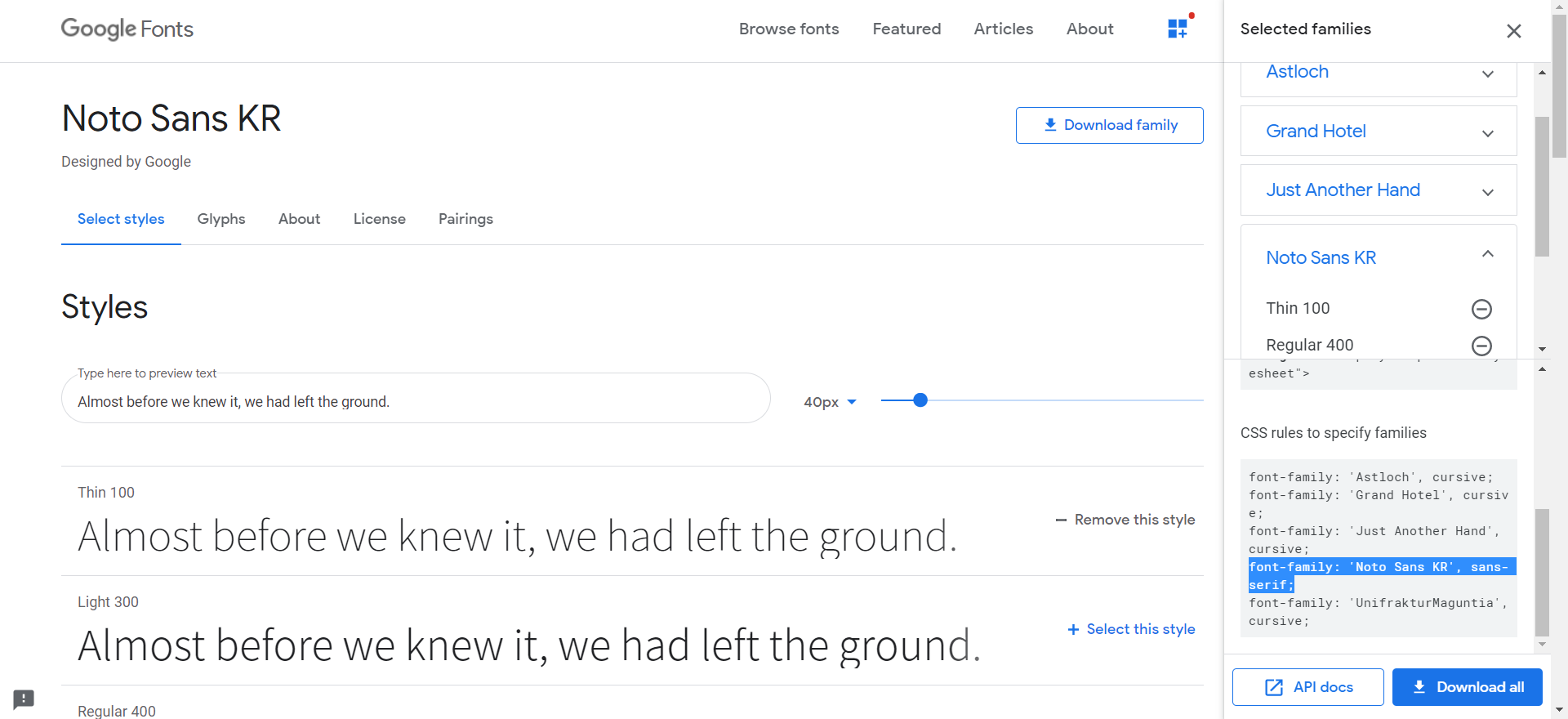1568x719 pixels.
Task: Click the 'Designed by Google' text
Action: point(126,162)
